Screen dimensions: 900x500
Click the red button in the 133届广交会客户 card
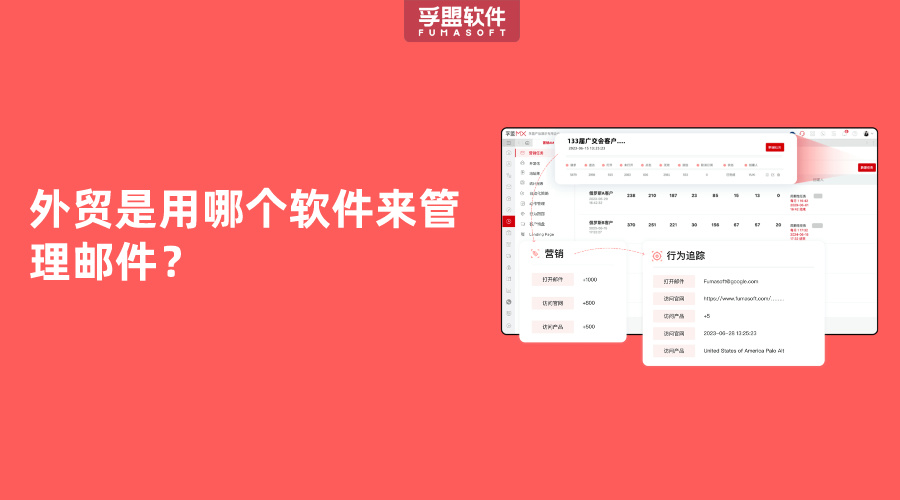click(x=774, y=148)
